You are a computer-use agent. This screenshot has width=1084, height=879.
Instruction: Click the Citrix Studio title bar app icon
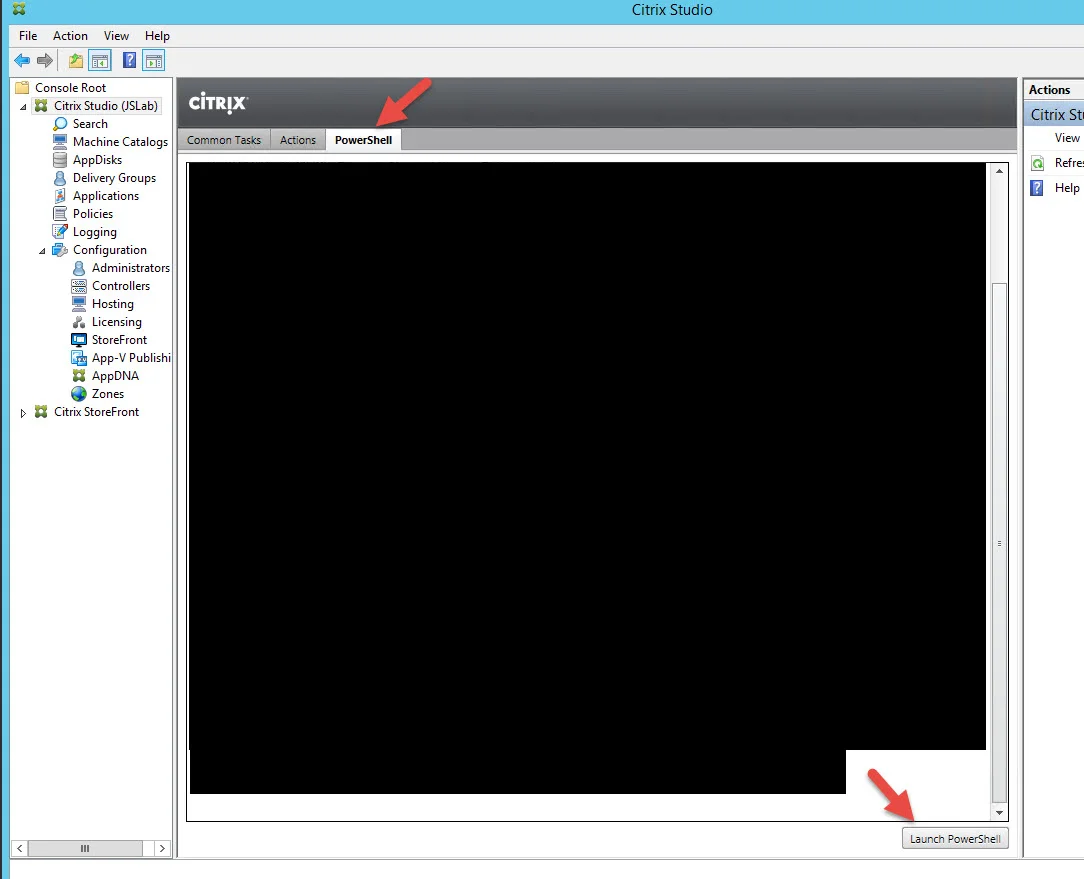pos(19,9)
